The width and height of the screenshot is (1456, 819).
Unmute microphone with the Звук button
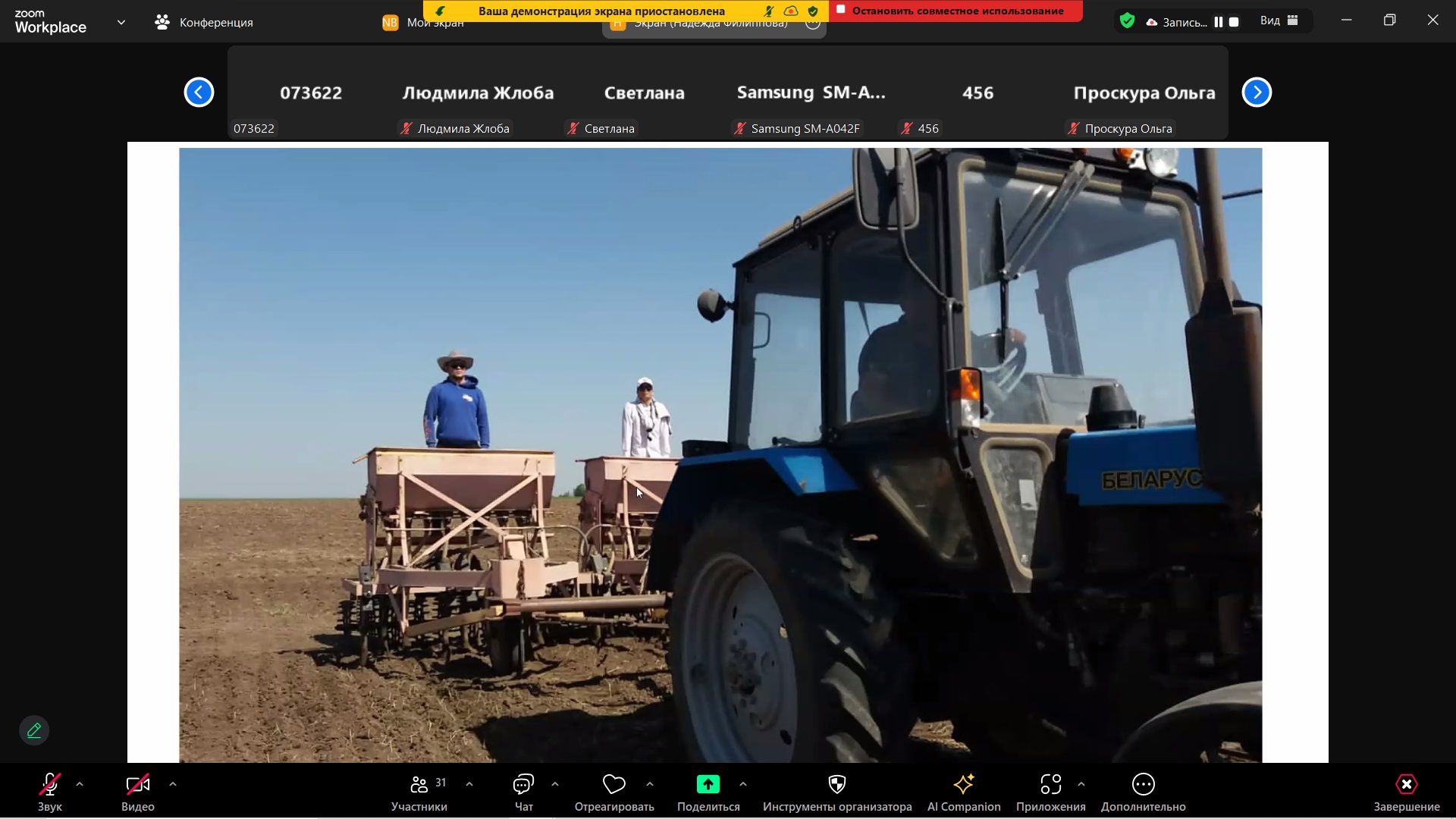[x=50, y=784]
